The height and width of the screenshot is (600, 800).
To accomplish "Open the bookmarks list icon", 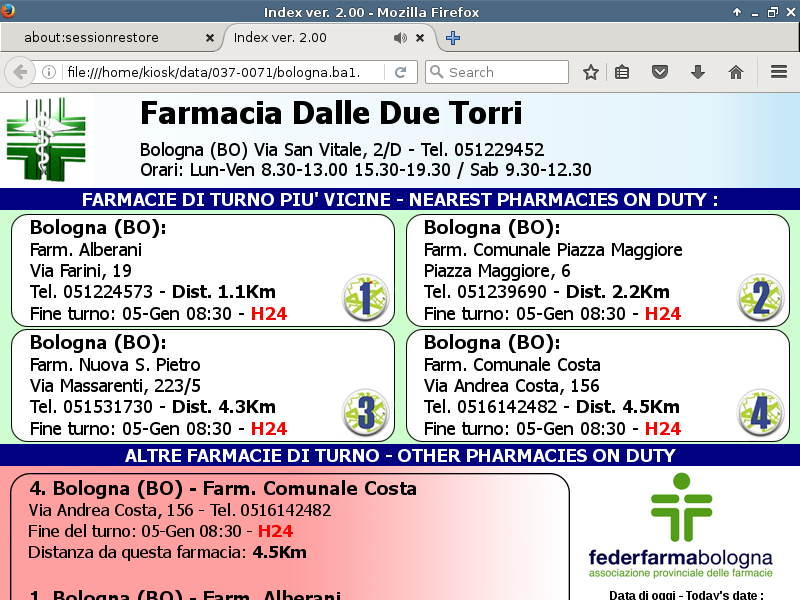I will (622, 72).
